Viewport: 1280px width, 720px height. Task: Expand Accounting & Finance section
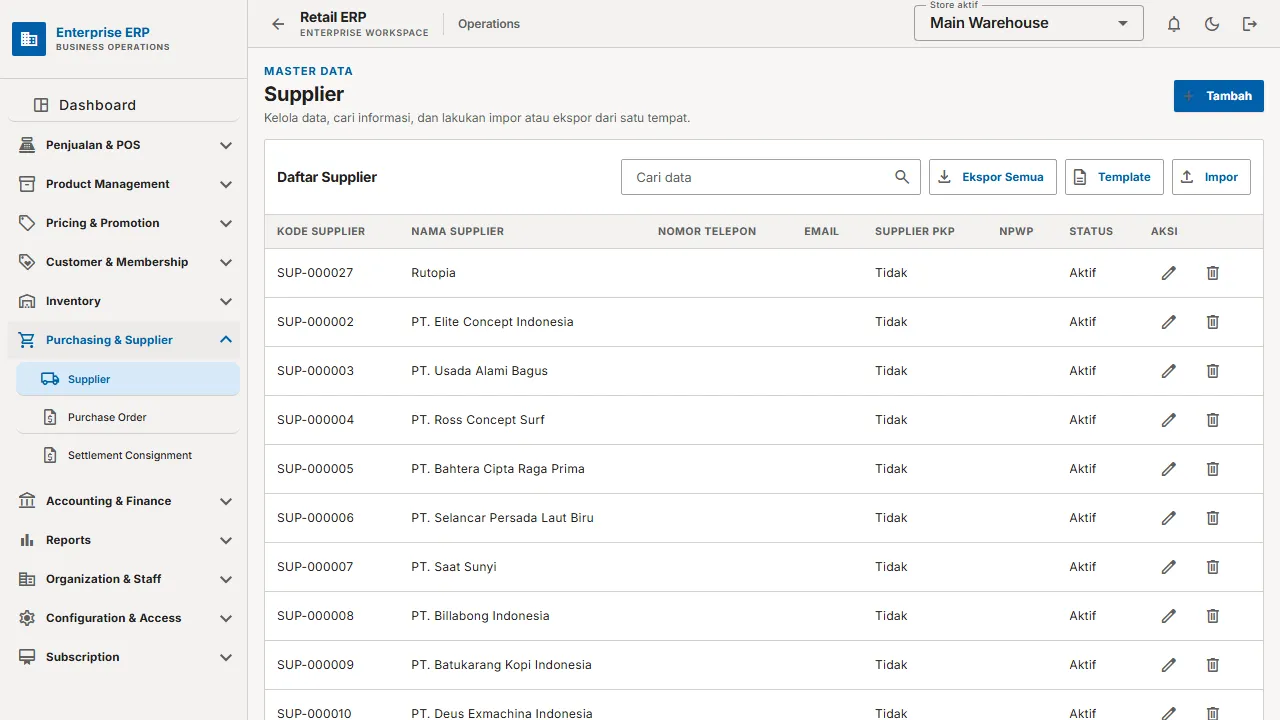(x=125, y=501)
